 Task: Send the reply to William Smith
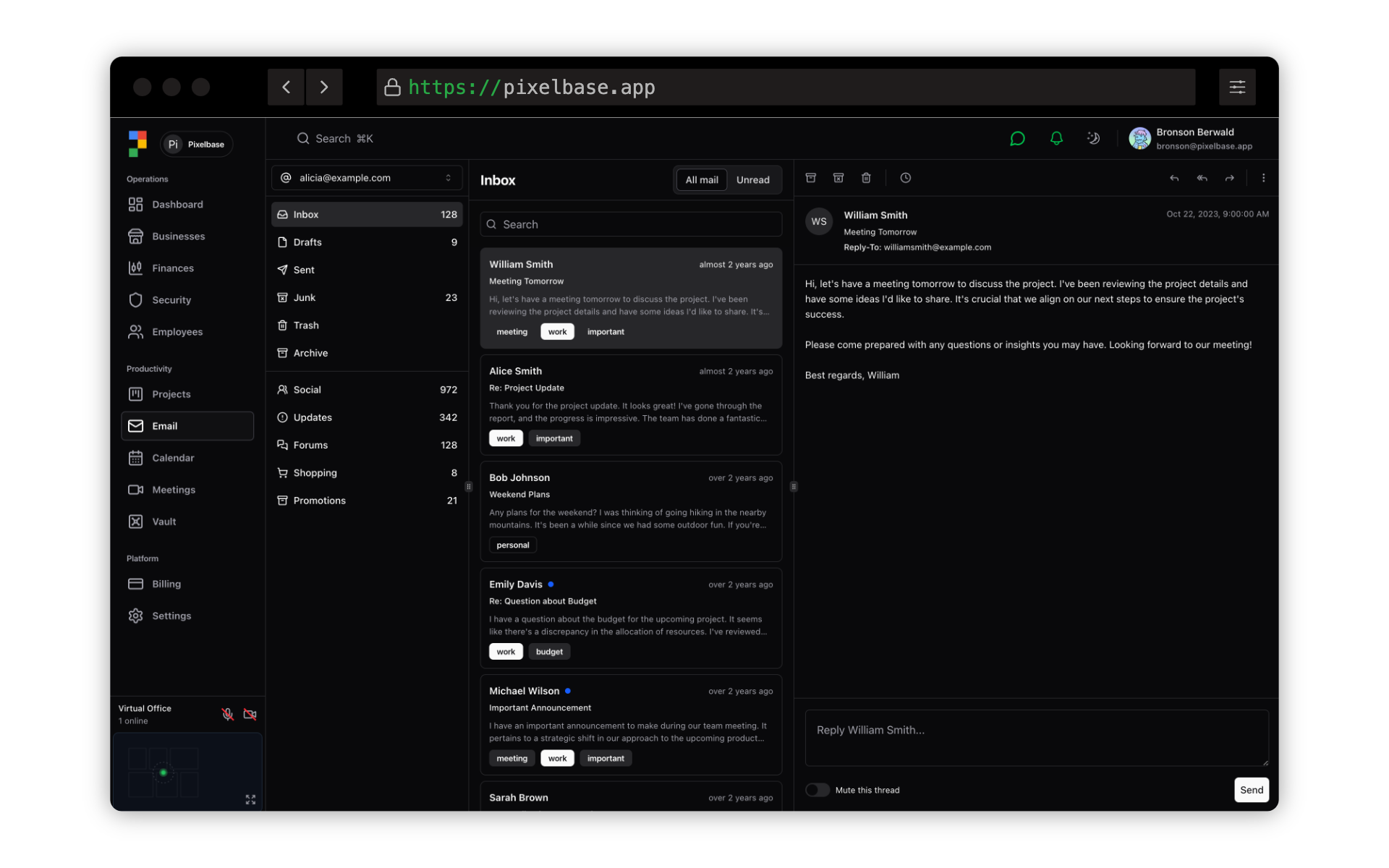(x=1251, y=790)
